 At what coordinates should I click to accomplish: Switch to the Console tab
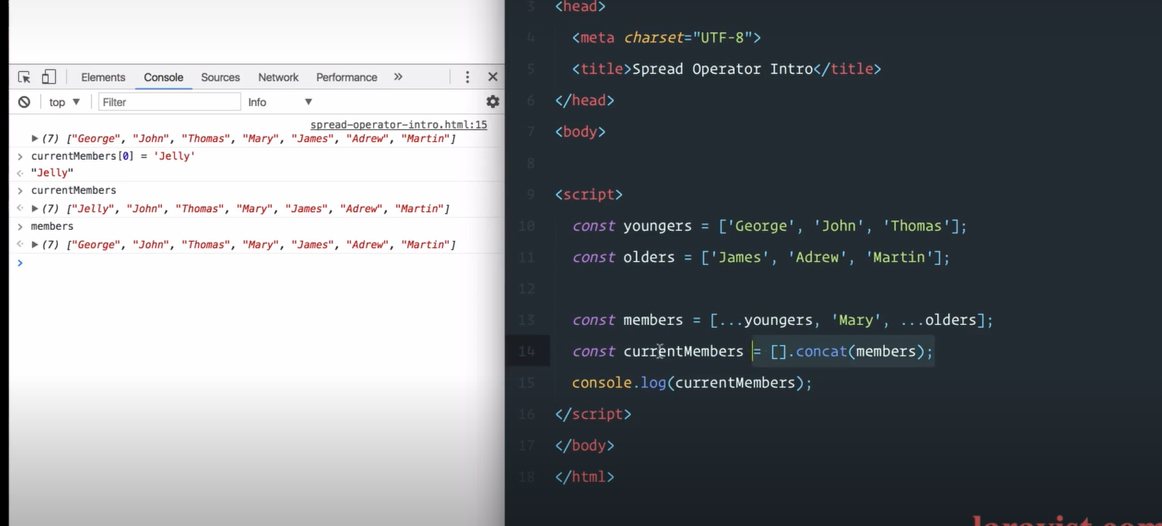(x=163, y=77)
